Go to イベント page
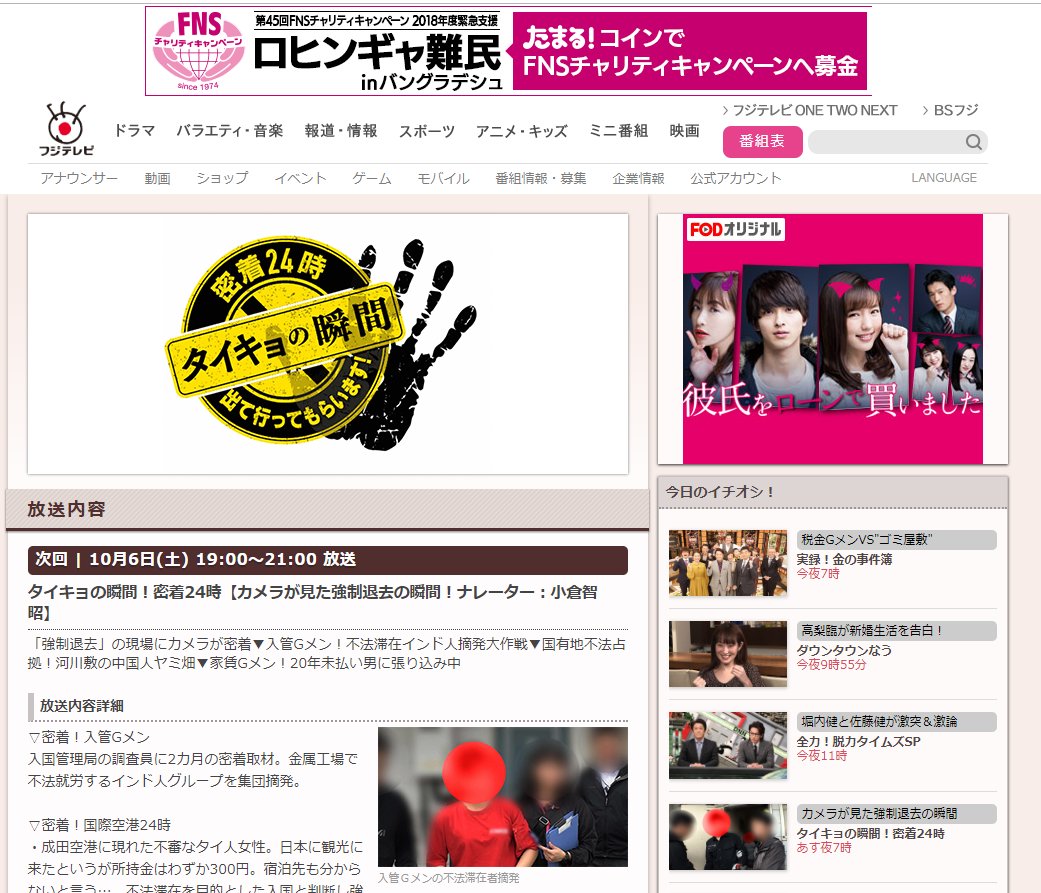Screen dimensions: 1041x893 [301, 178]
